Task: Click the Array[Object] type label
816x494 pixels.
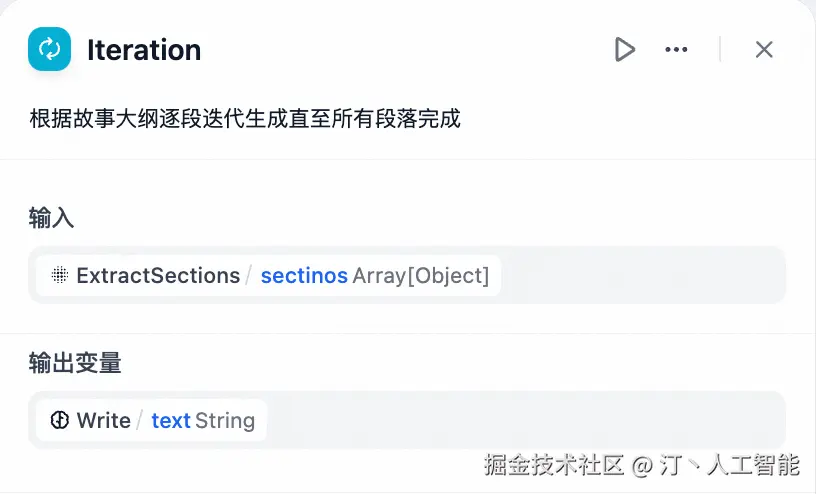Action: click(421, 275)
